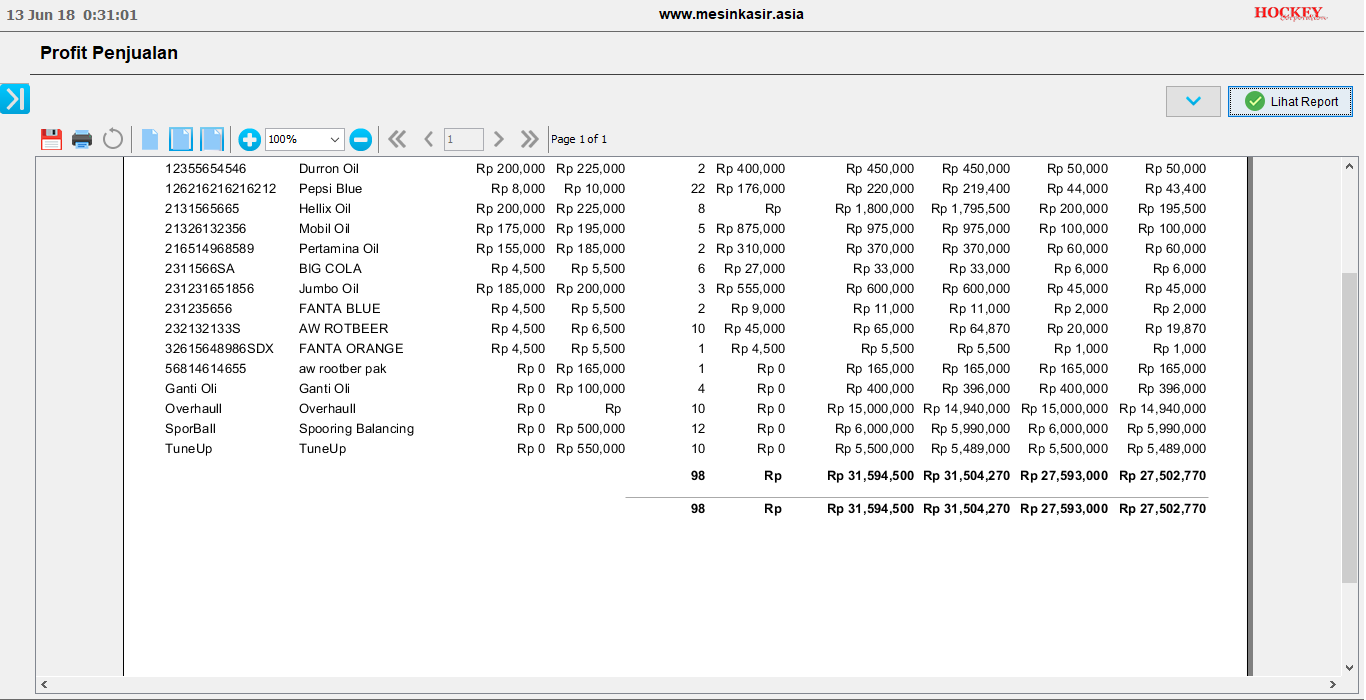
Task: Select the aw rootber pak product name
Action: [343, 369]
